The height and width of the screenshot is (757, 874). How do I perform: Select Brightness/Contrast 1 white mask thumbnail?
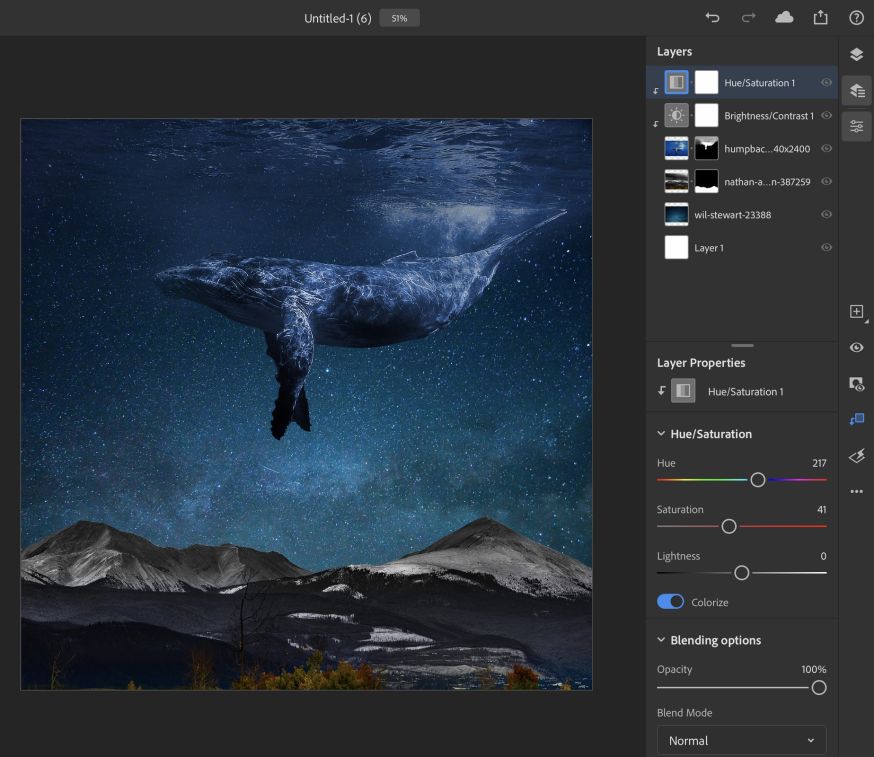[706, 115]
